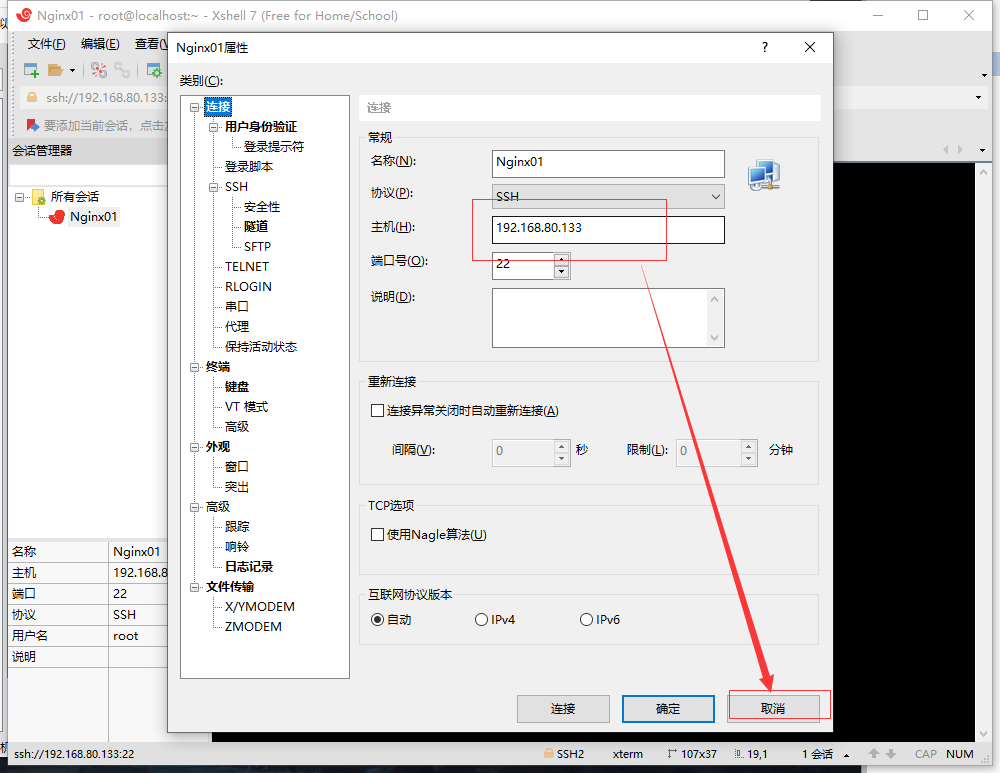
Task: Click the lock icon in the address bar
Action: 31,97
